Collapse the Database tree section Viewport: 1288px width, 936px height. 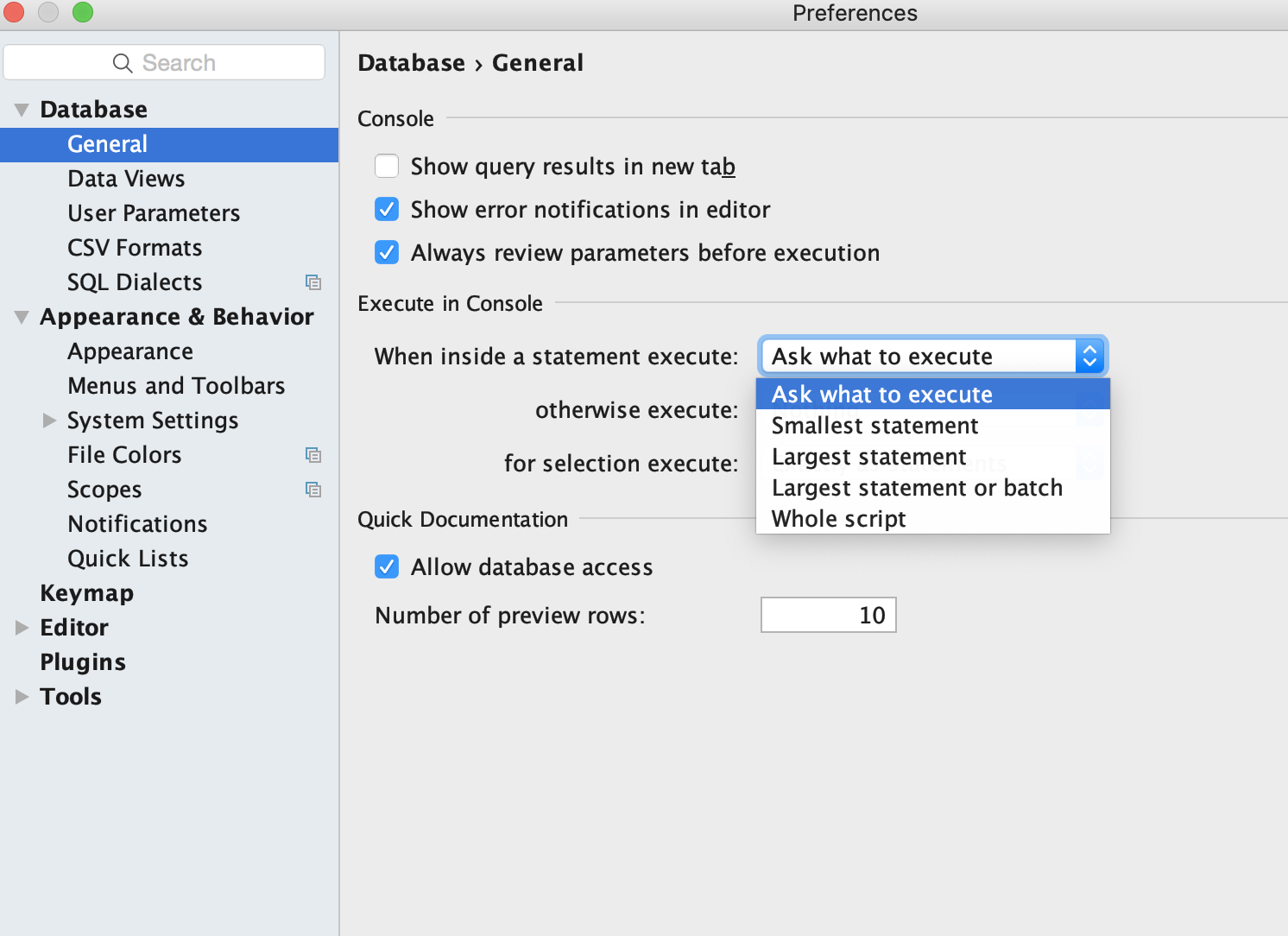[x=22, y=110]
